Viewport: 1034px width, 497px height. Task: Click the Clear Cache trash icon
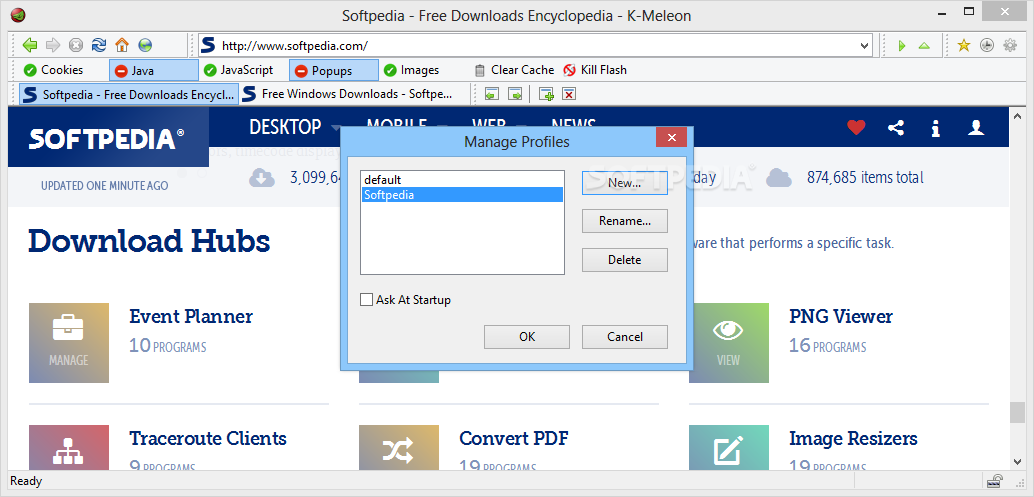[x=480, y=70]
